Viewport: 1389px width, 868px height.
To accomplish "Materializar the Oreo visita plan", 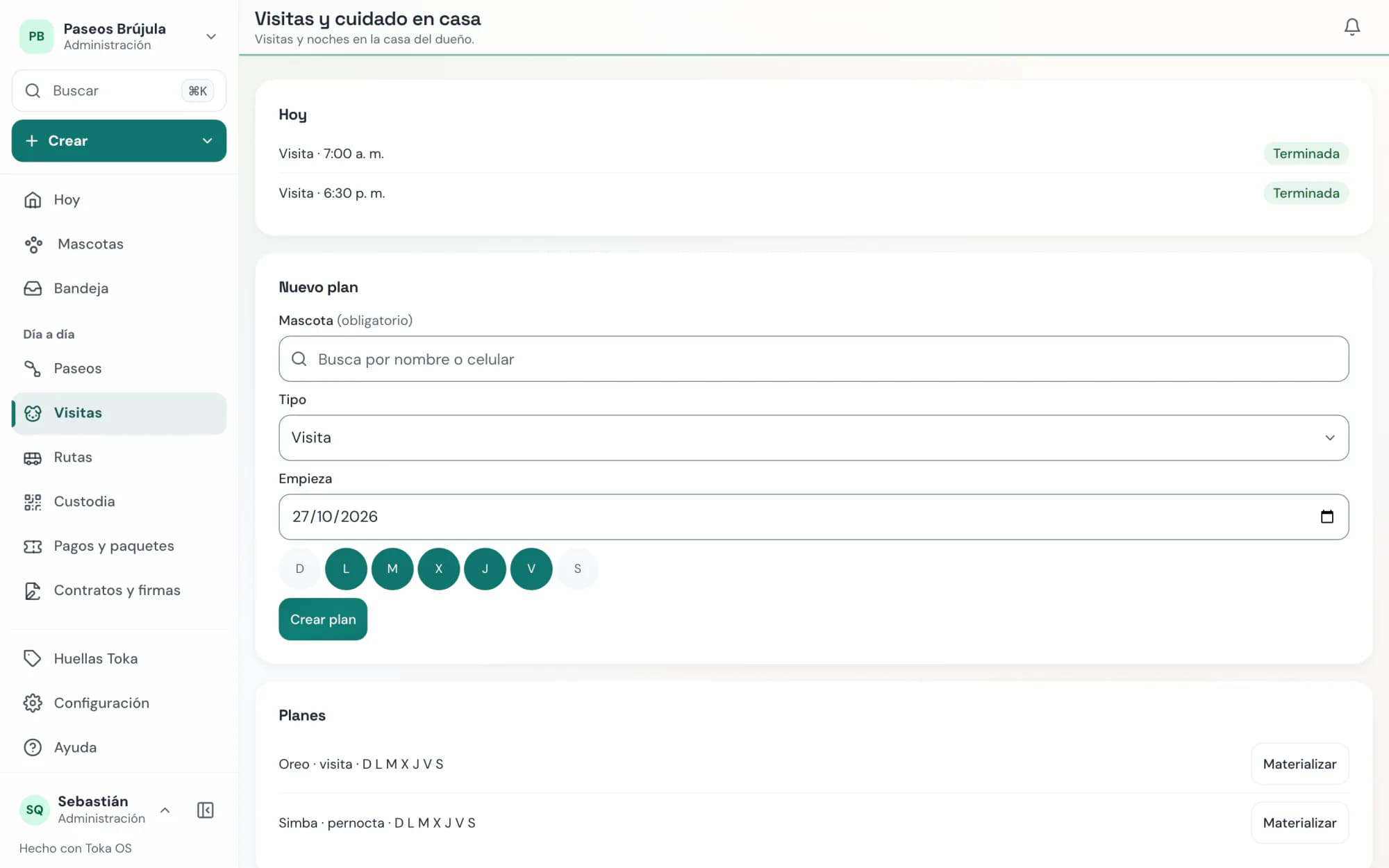I will point(1299,764).
